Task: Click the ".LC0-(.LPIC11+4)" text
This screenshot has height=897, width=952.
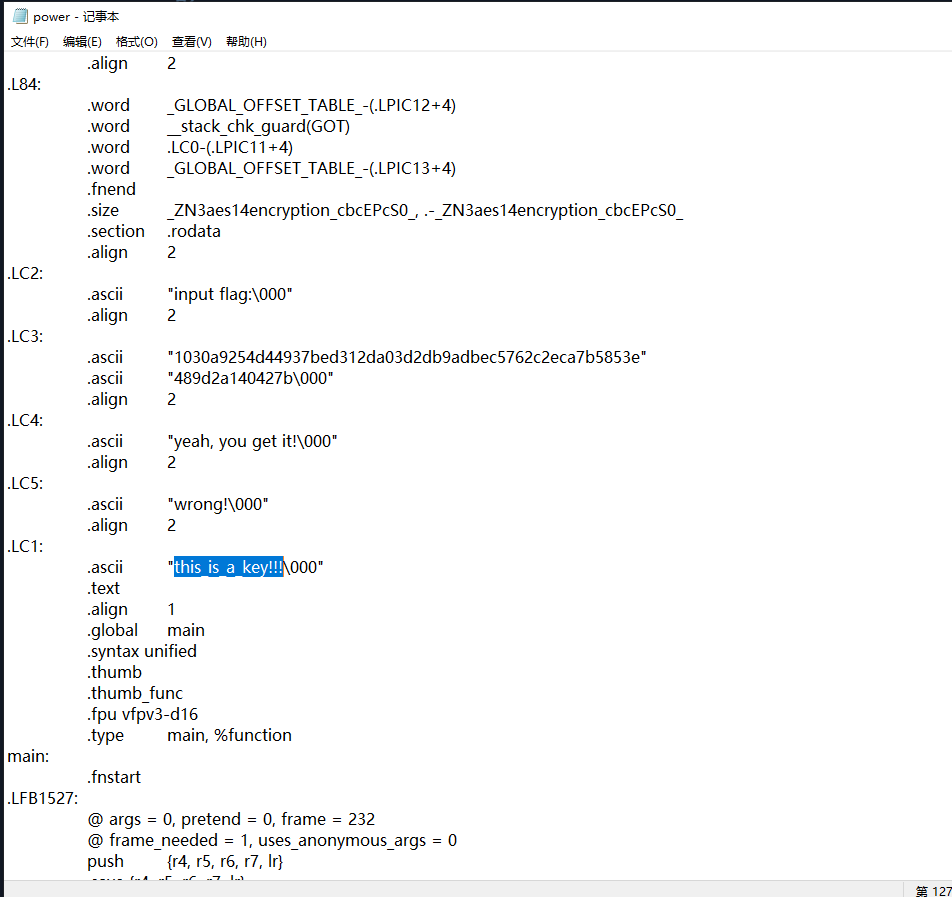Action: click(230, 148)
